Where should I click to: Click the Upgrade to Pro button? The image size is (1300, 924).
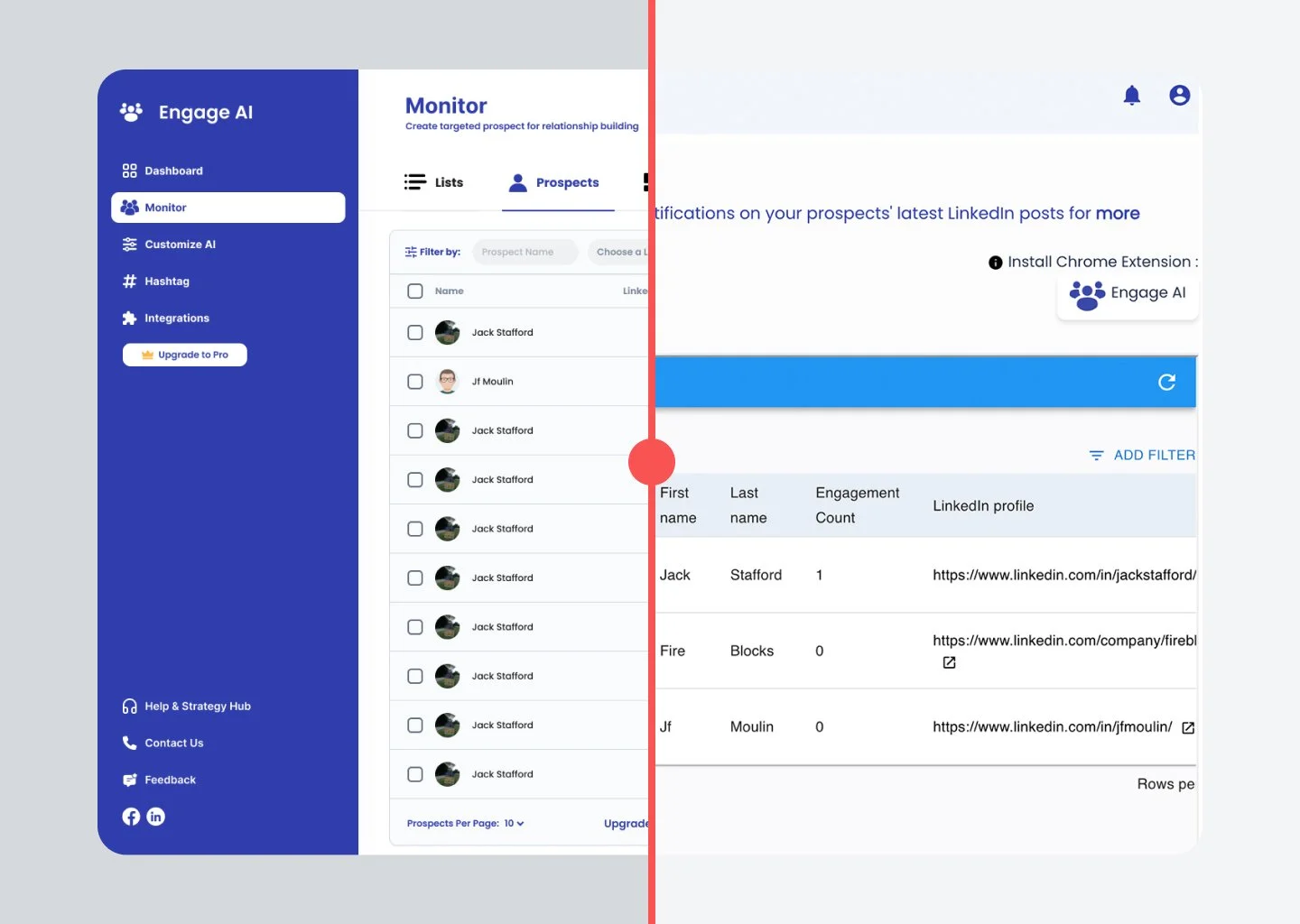coord(185,355)
